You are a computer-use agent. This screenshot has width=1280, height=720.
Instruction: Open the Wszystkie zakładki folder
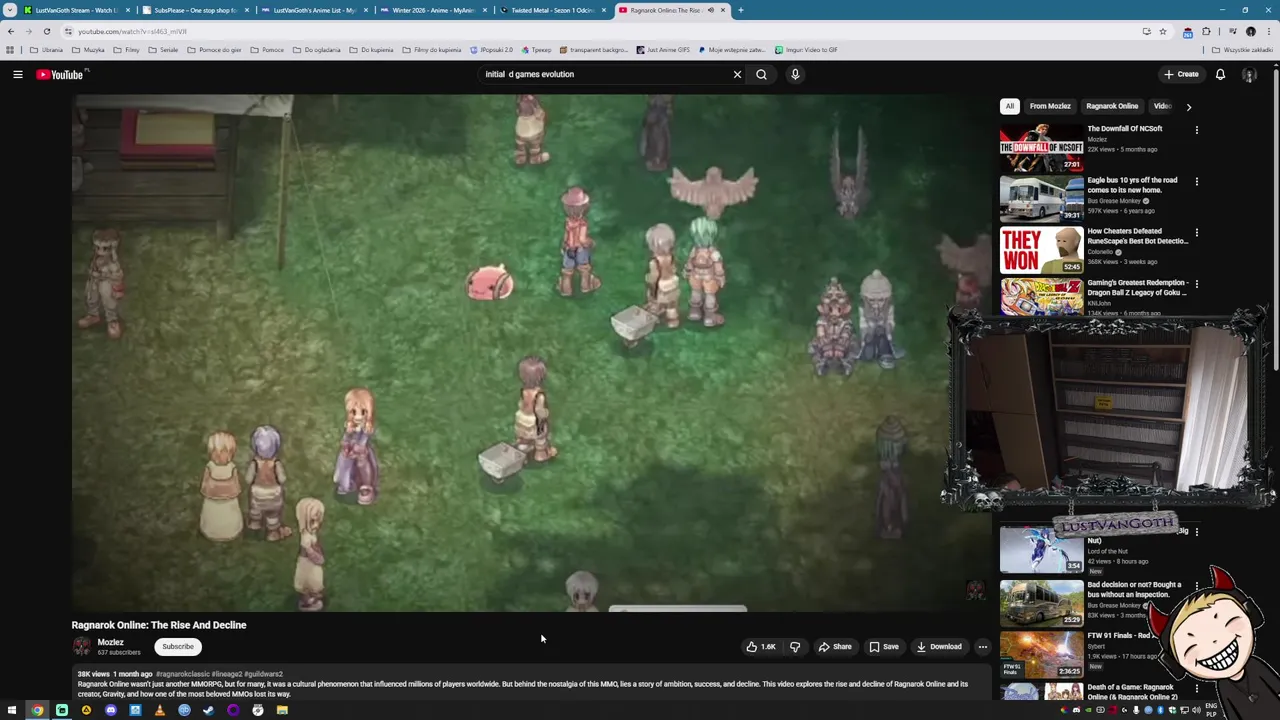tap(1243, 50)
